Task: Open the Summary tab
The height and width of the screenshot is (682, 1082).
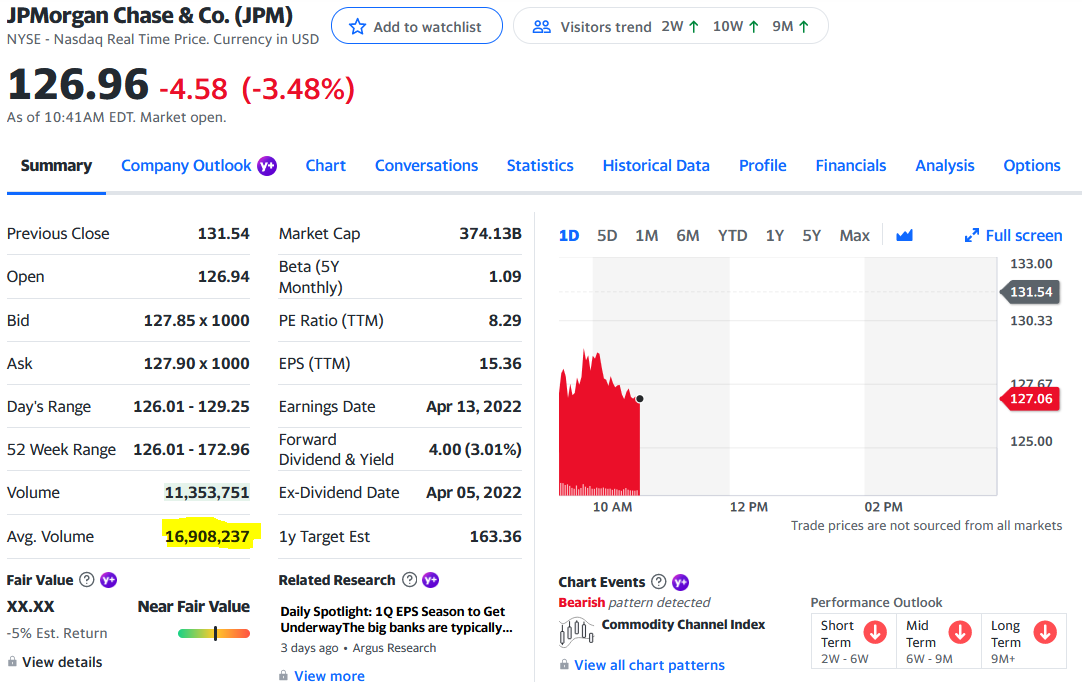Action: [x=56, y=166]
